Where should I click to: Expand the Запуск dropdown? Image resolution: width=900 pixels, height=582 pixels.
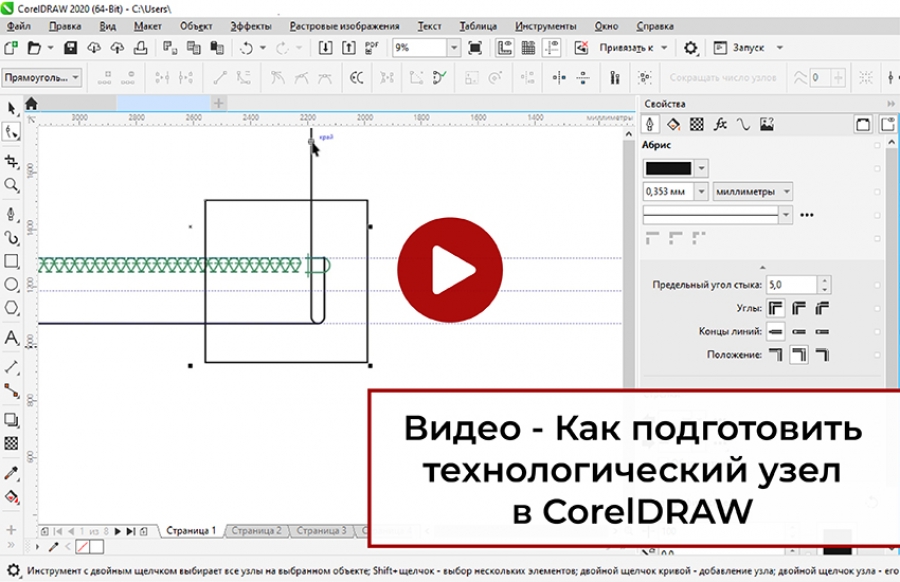[x=779, y=48]
